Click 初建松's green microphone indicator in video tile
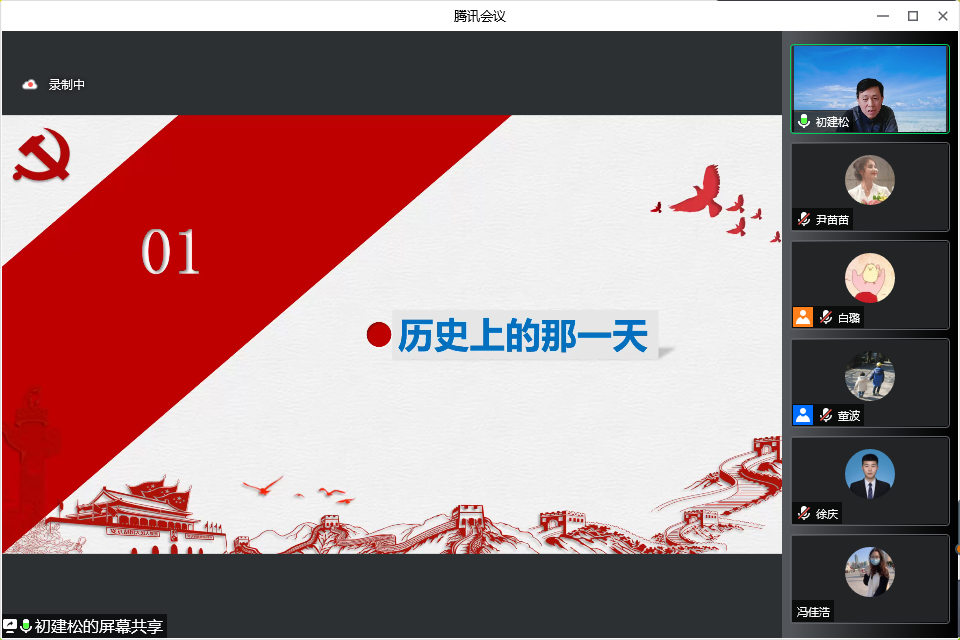 pyautogui.click(x=804, y=121)
